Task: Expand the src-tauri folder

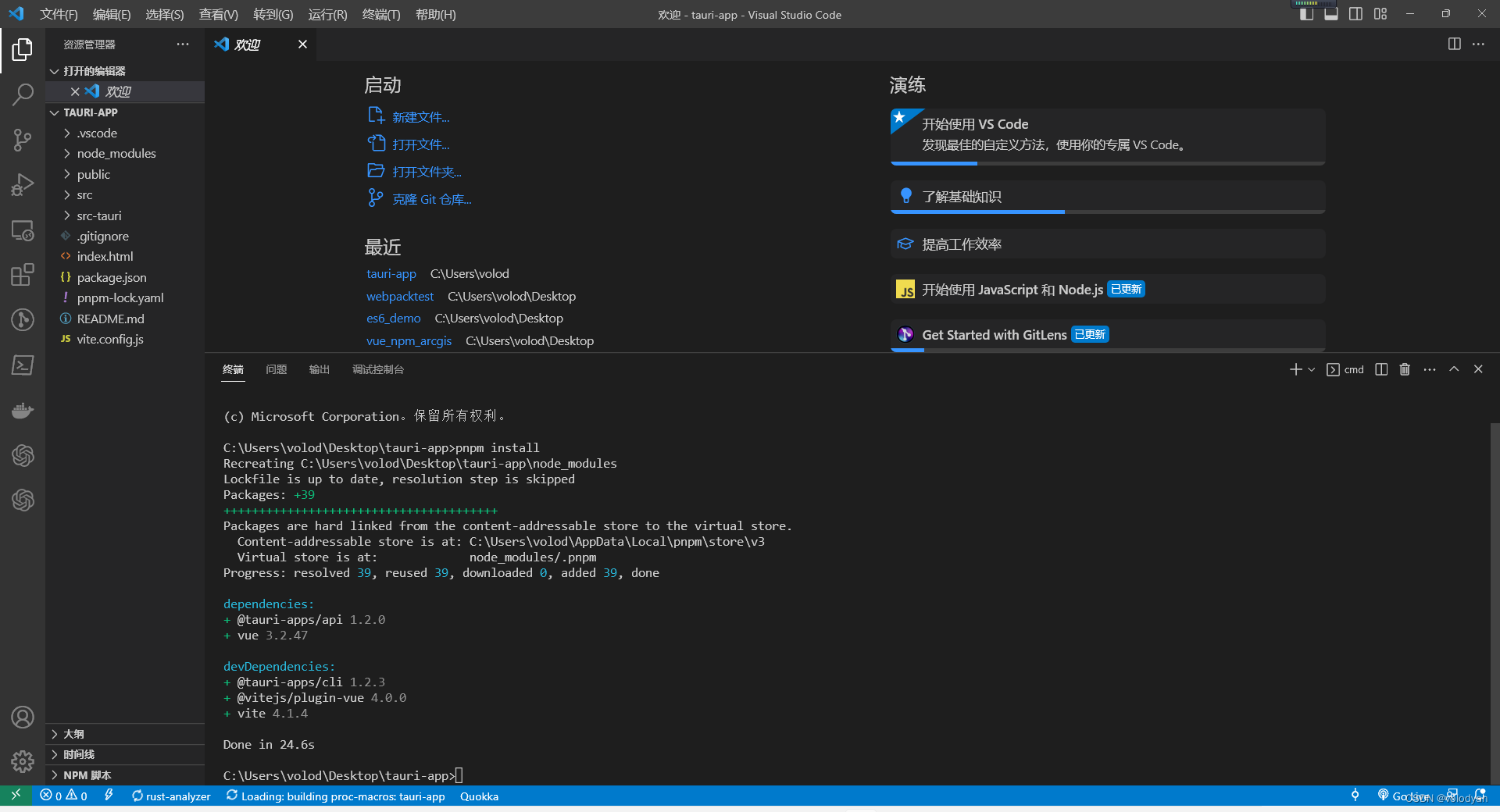Action: 125,216
